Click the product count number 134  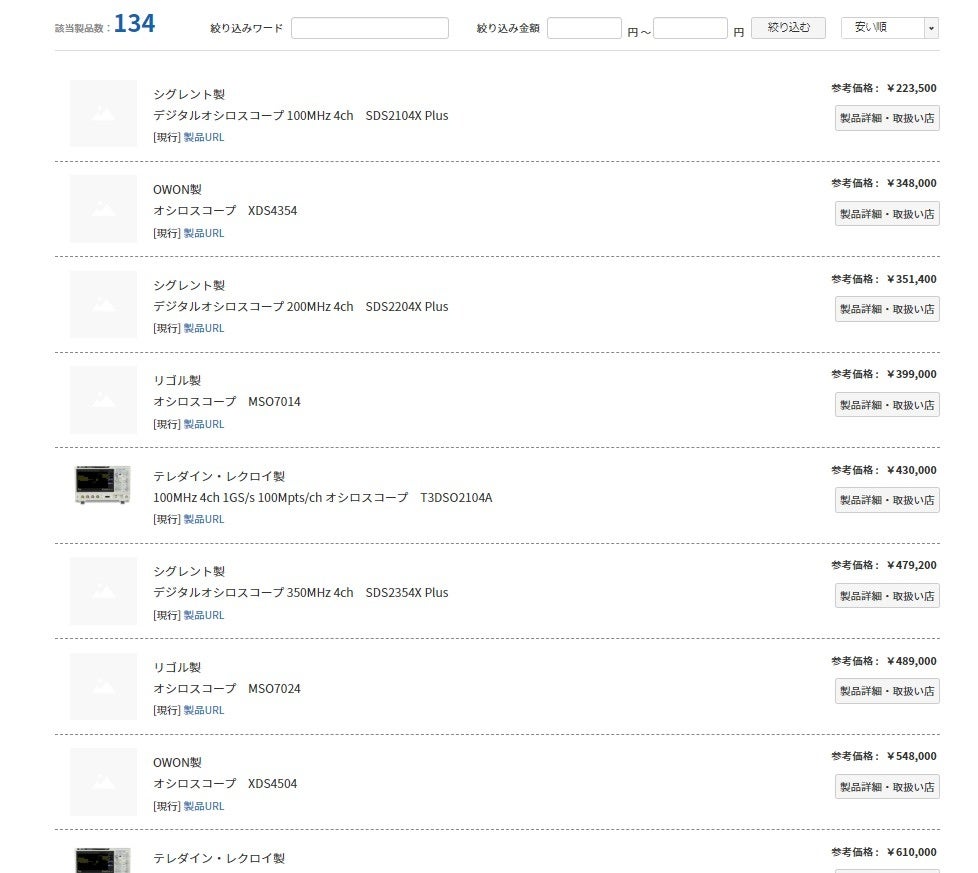click(134, 23)
